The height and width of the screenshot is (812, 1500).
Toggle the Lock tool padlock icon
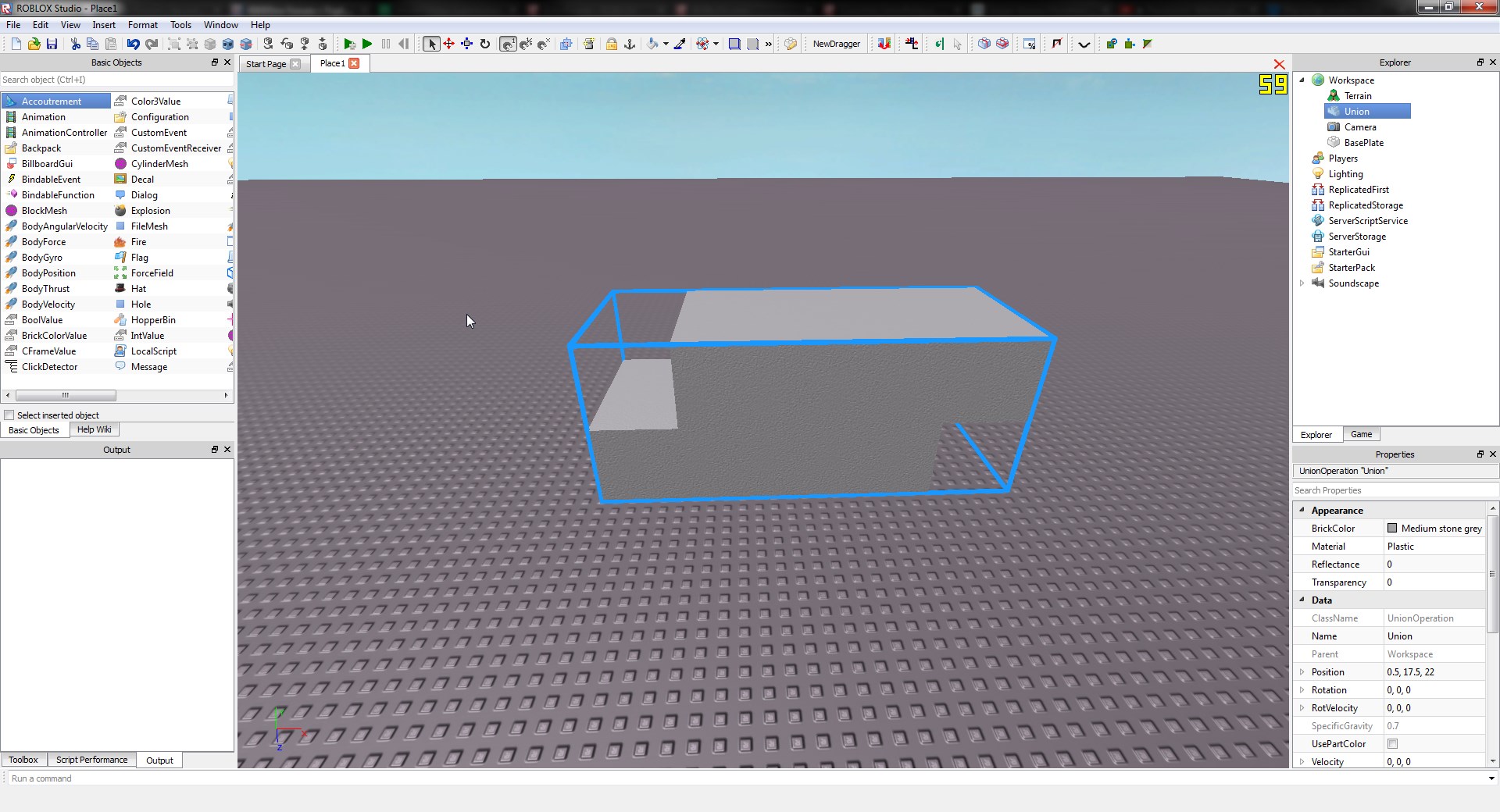[611, 44]
